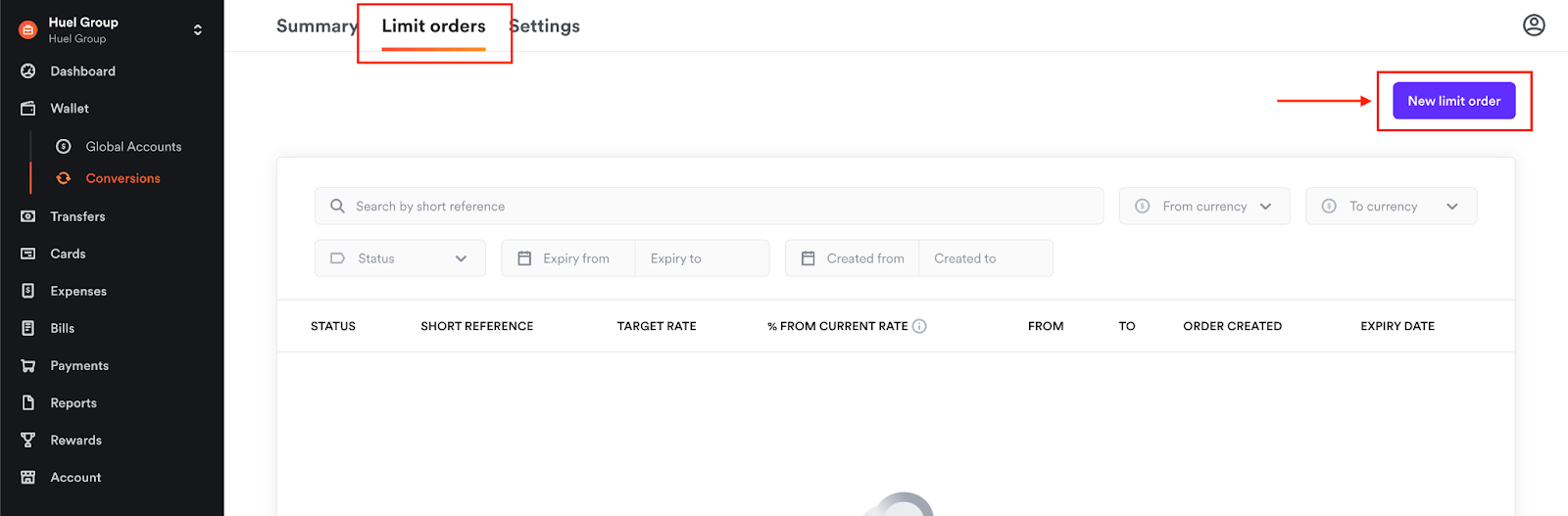Click the Cards icon in sidebar
Viewport: 1568px width, 516px height.
28,254
